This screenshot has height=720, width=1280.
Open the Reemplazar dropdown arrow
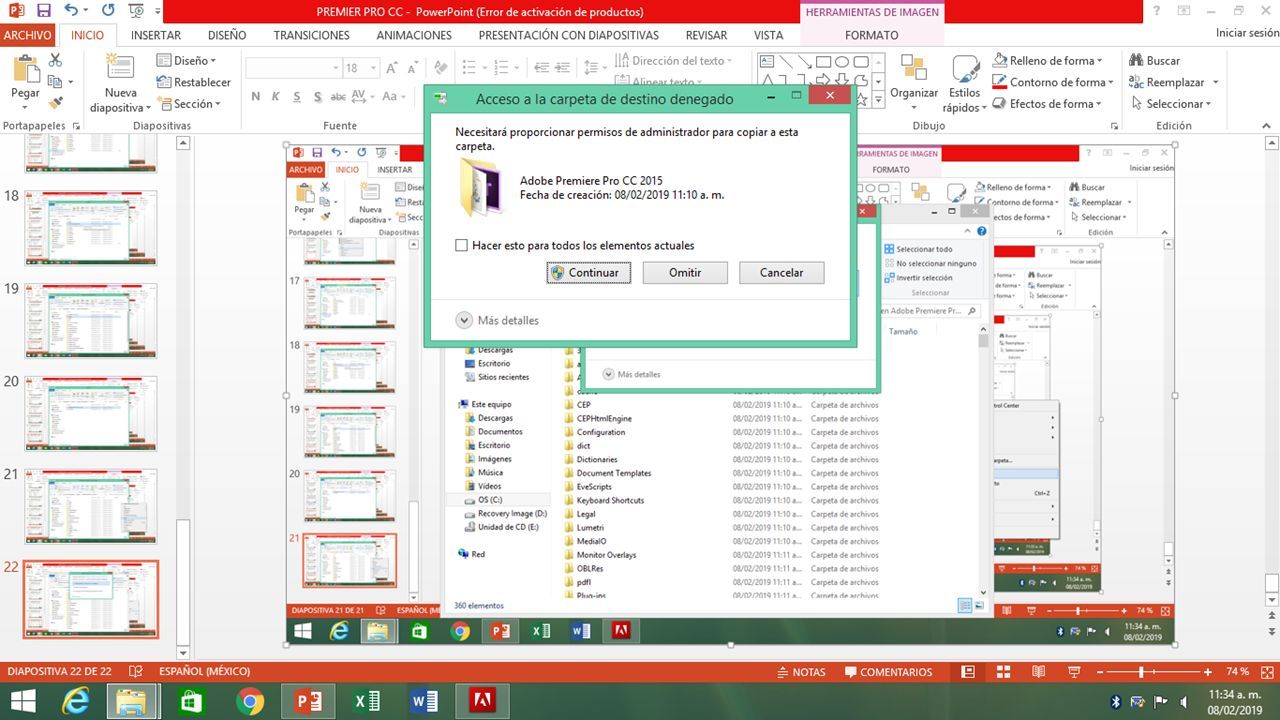[1216, 82]
